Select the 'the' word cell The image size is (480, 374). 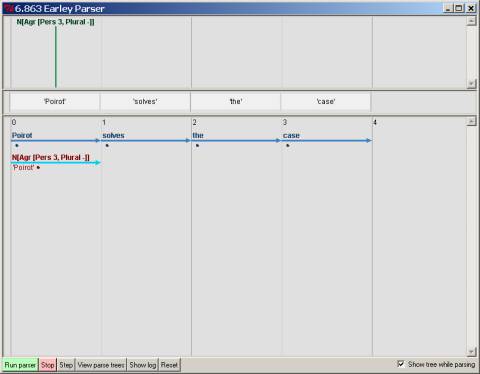pyautogui.click(x=236, y=102)
